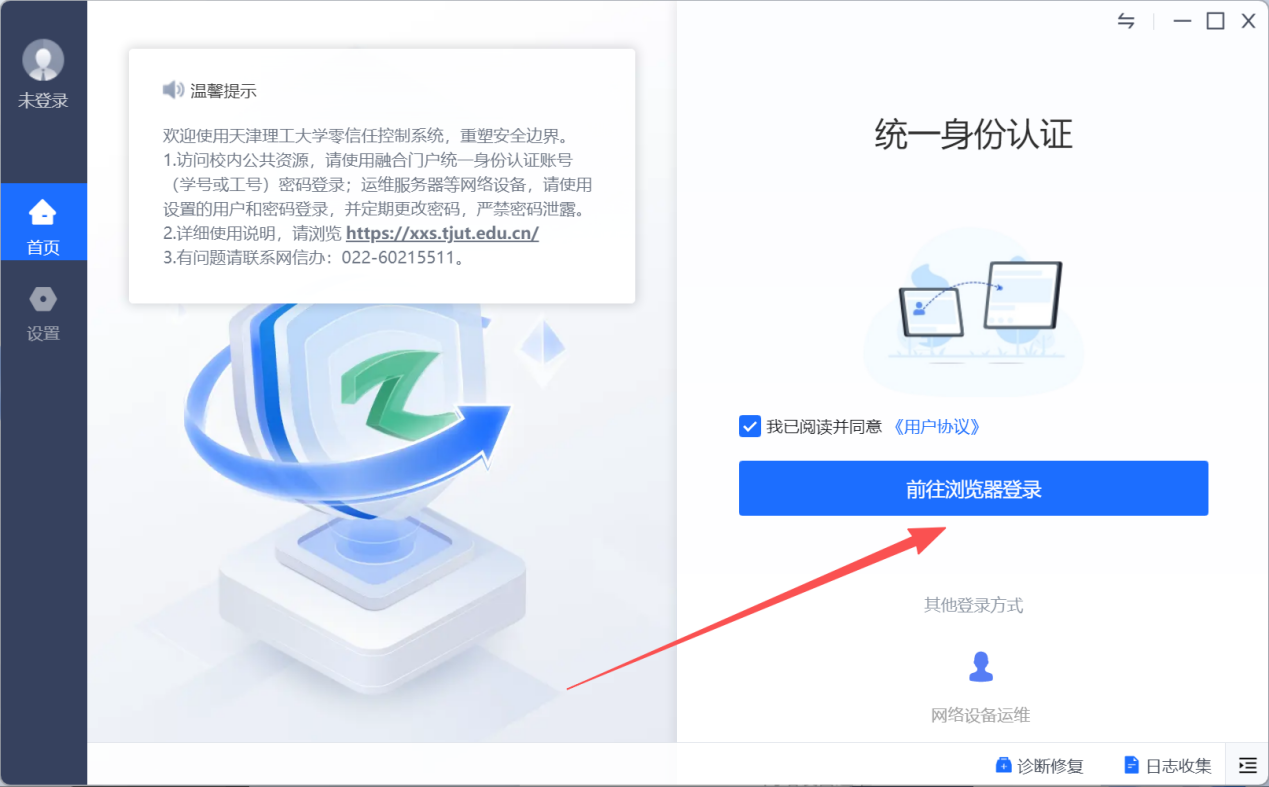Click the switch arrows icon in title bar
This screenshot has height=787, width=1269.
(x=1126, y=21)
